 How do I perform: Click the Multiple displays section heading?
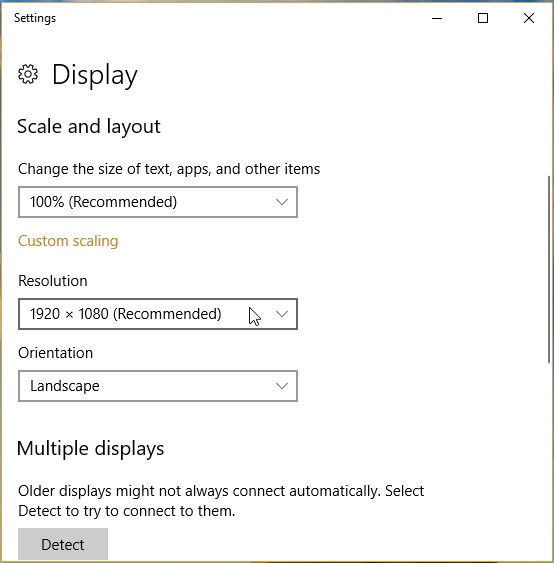(90, 448)
